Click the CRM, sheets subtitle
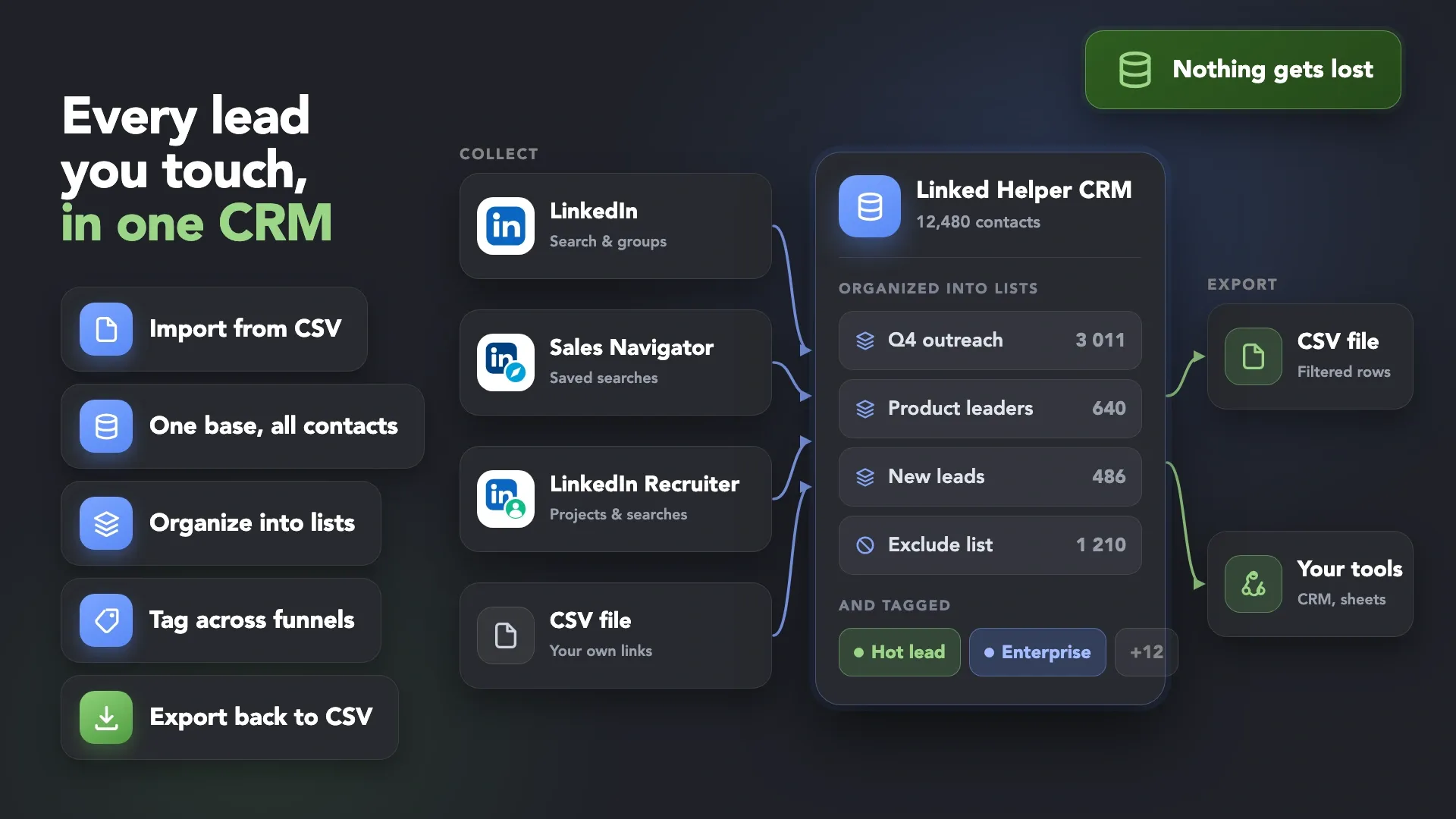The image size is (1456, 819). (1341, 599)
